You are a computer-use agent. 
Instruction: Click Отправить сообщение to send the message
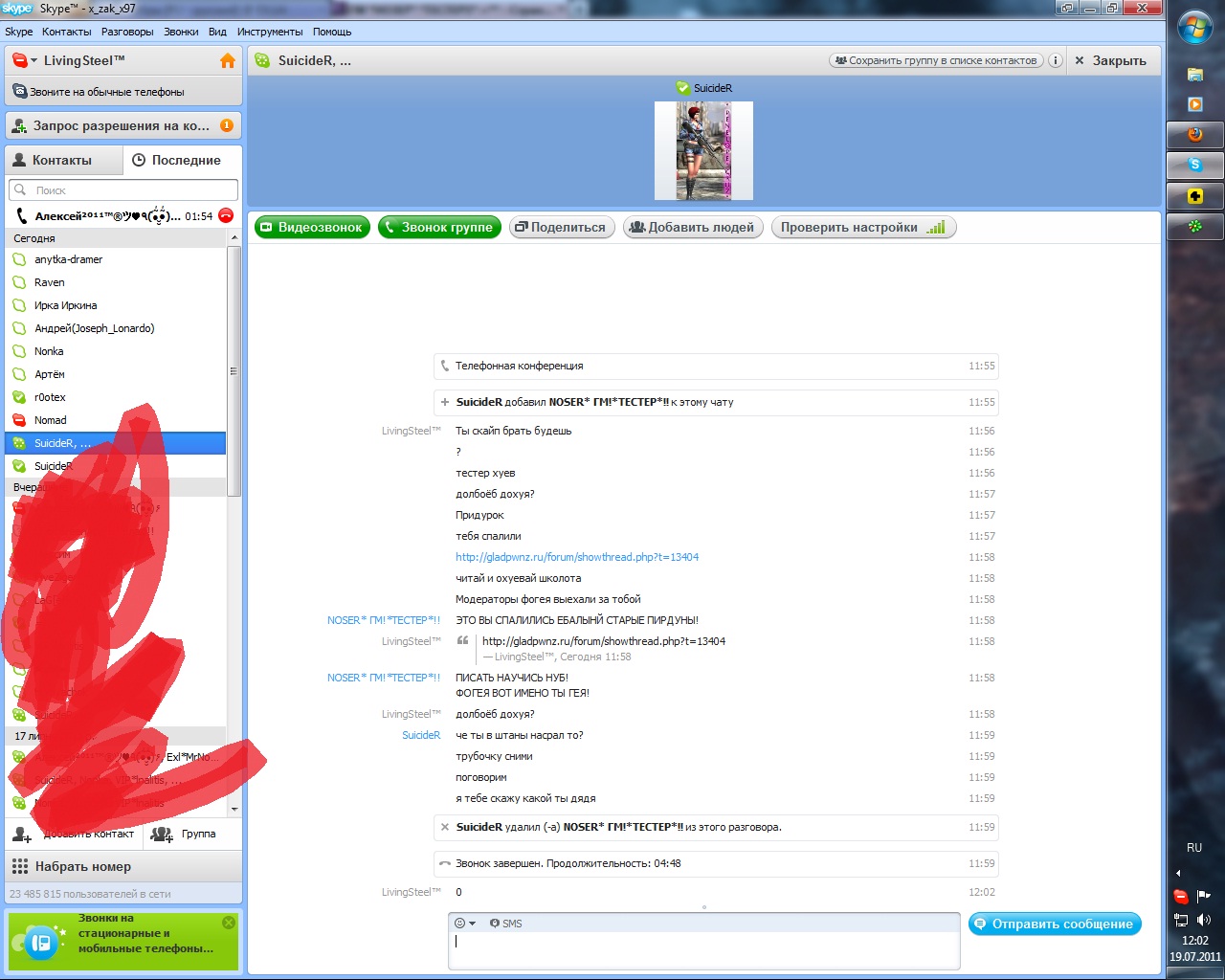pyautogui.click(x=1054, y=924)
